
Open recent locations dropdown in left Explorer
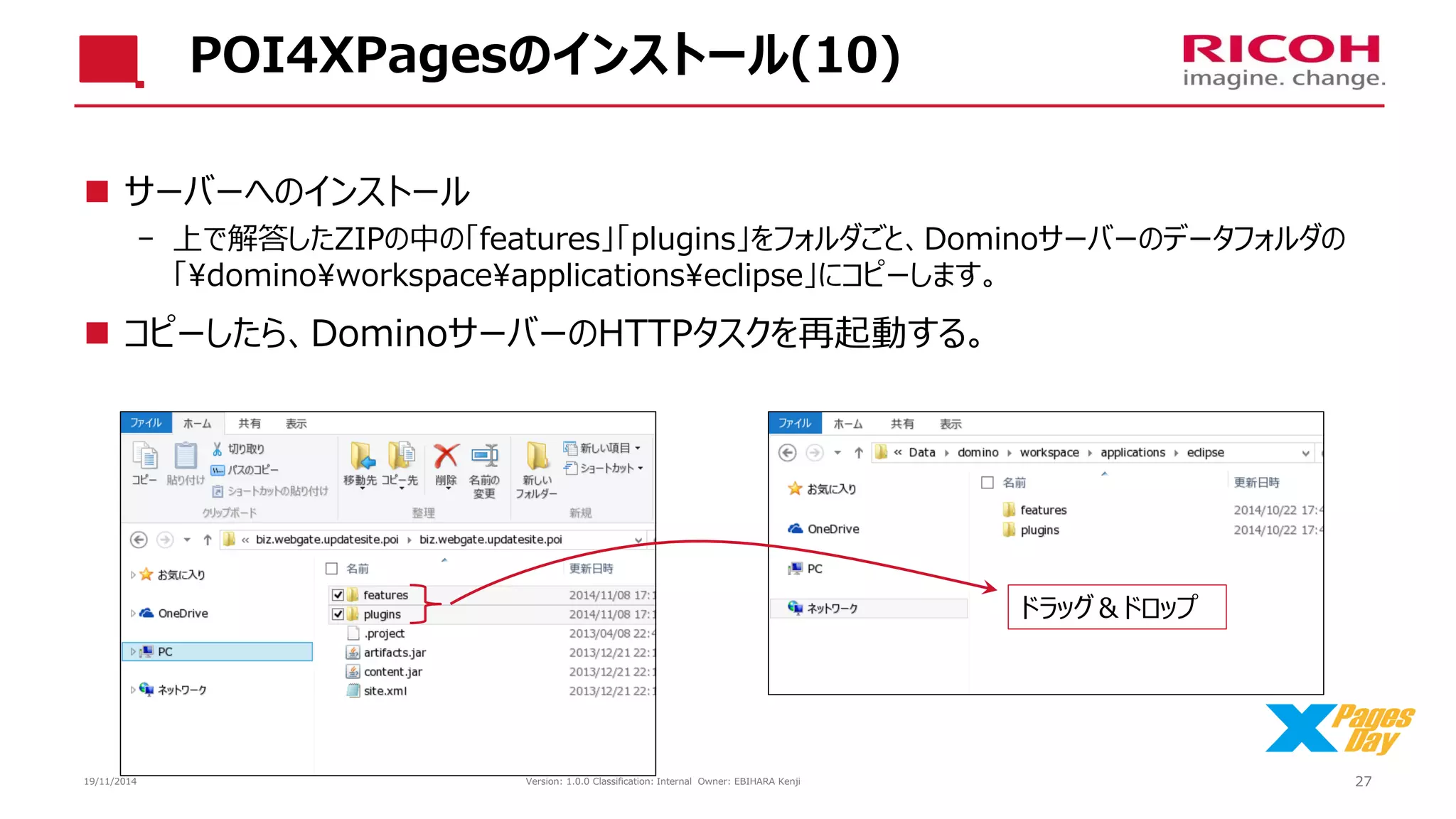[x=187, y=540]
